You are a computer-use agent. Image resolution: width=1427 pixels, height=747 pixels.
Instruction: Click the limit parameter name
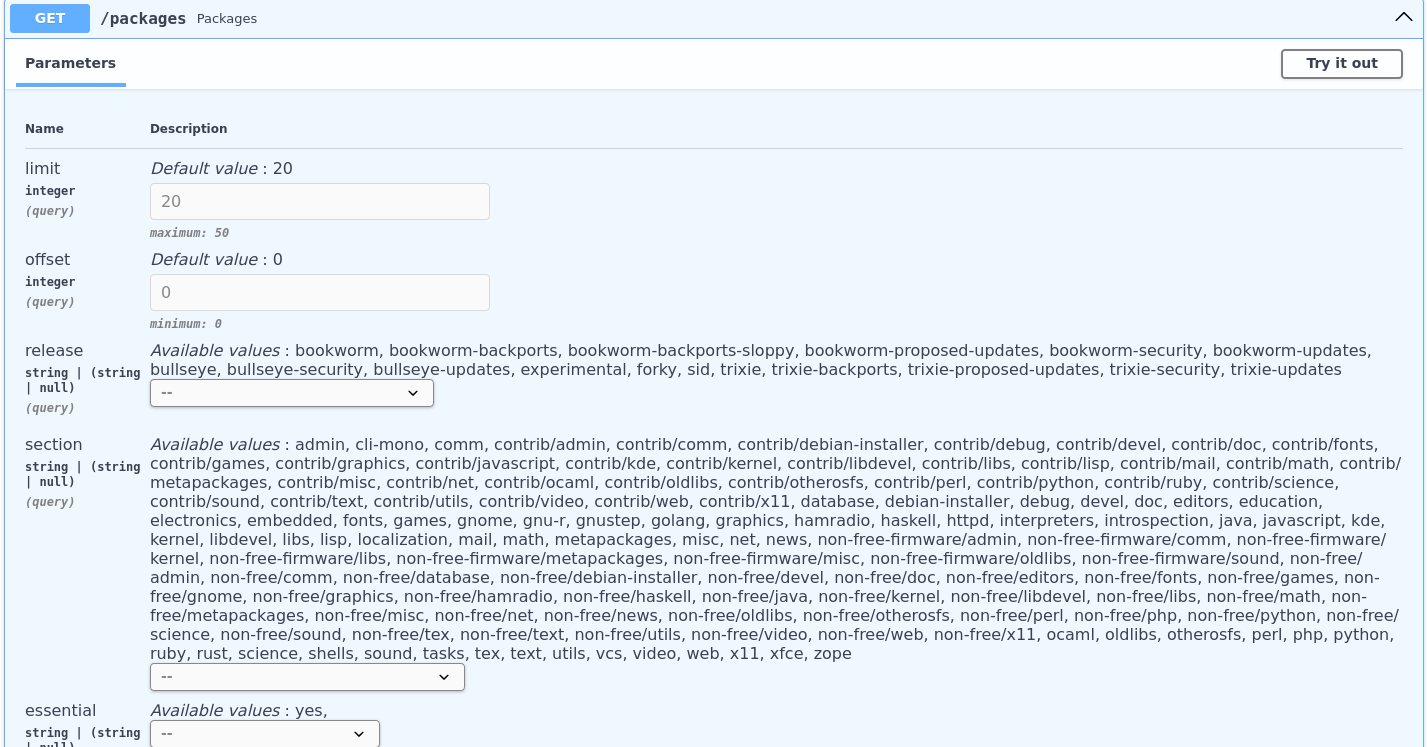tap(42, 168)
